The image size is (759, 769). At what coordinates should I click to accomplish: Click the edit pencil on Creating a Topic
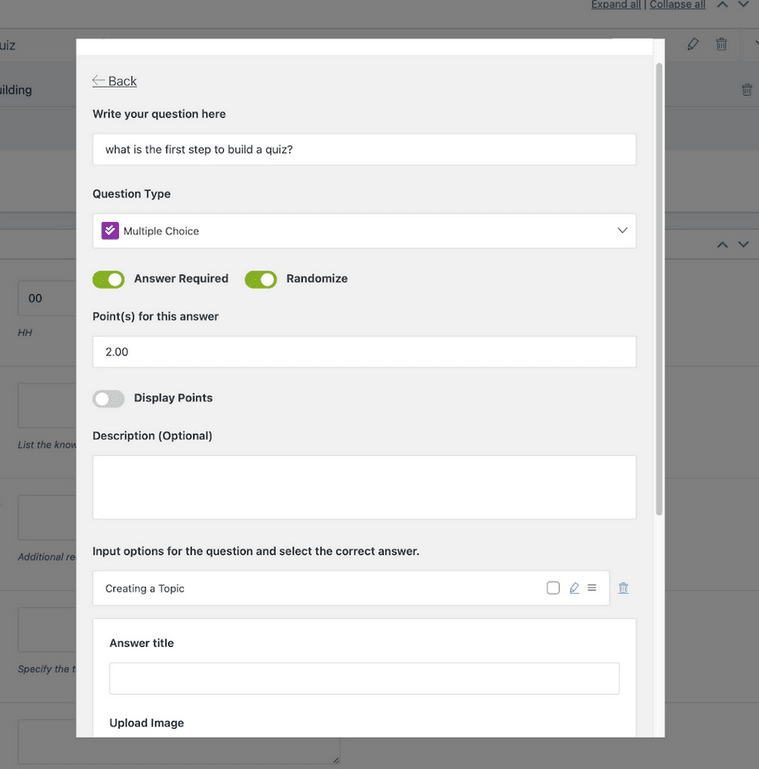[574, 588]
